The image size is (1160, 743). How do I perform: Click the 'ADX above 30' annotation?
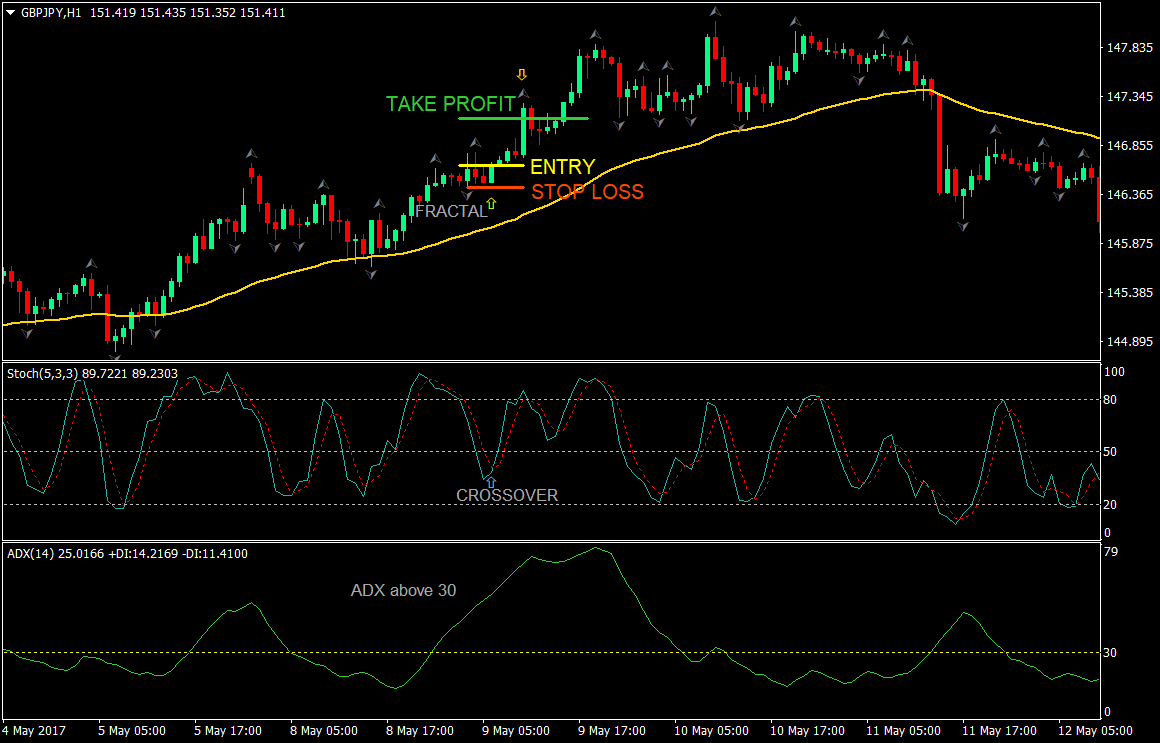coord(403,591)
